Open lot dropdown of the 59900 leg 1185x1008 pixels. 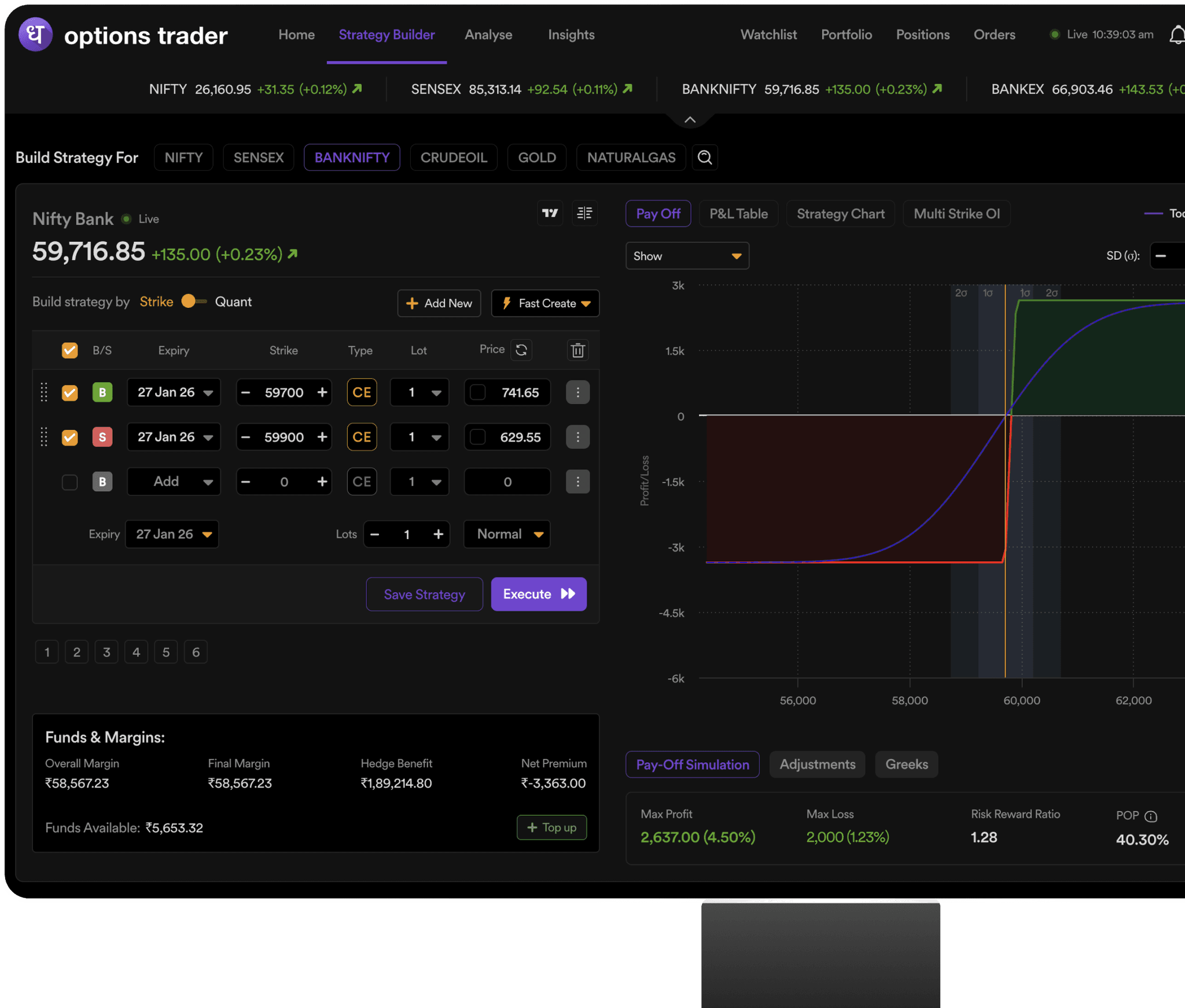(419, 437)
